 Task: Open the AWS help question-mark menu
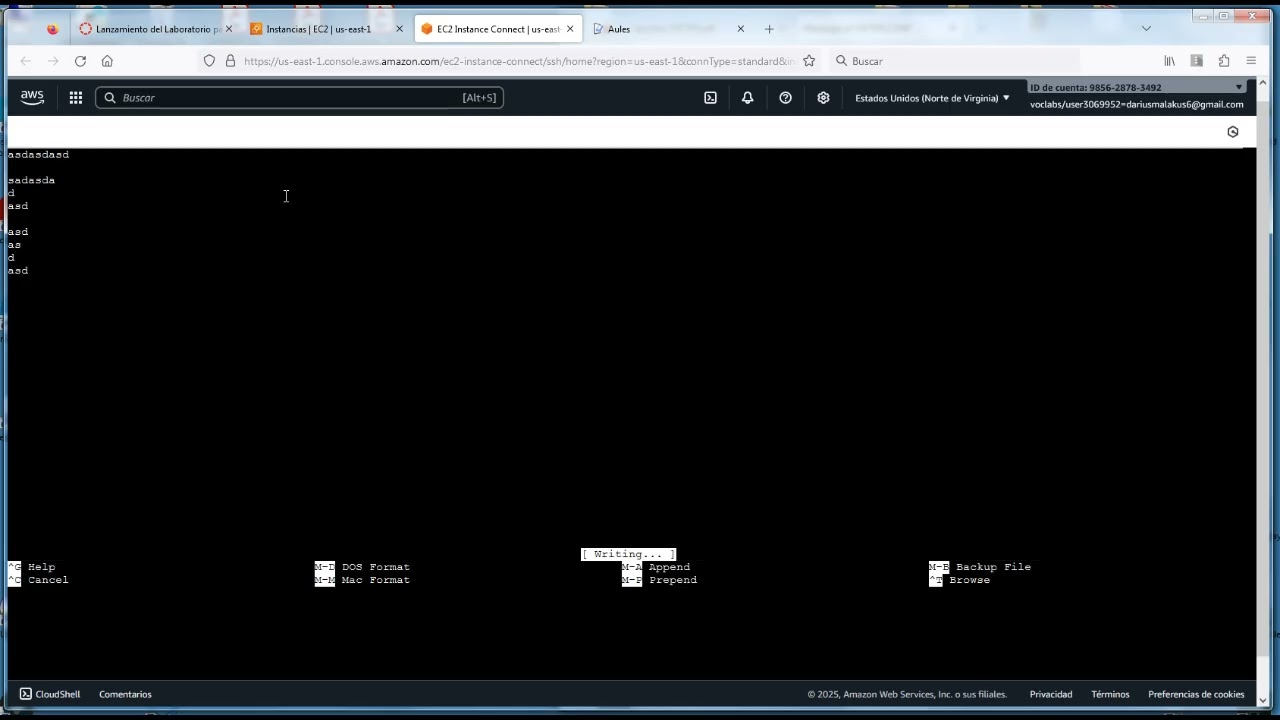785,98
